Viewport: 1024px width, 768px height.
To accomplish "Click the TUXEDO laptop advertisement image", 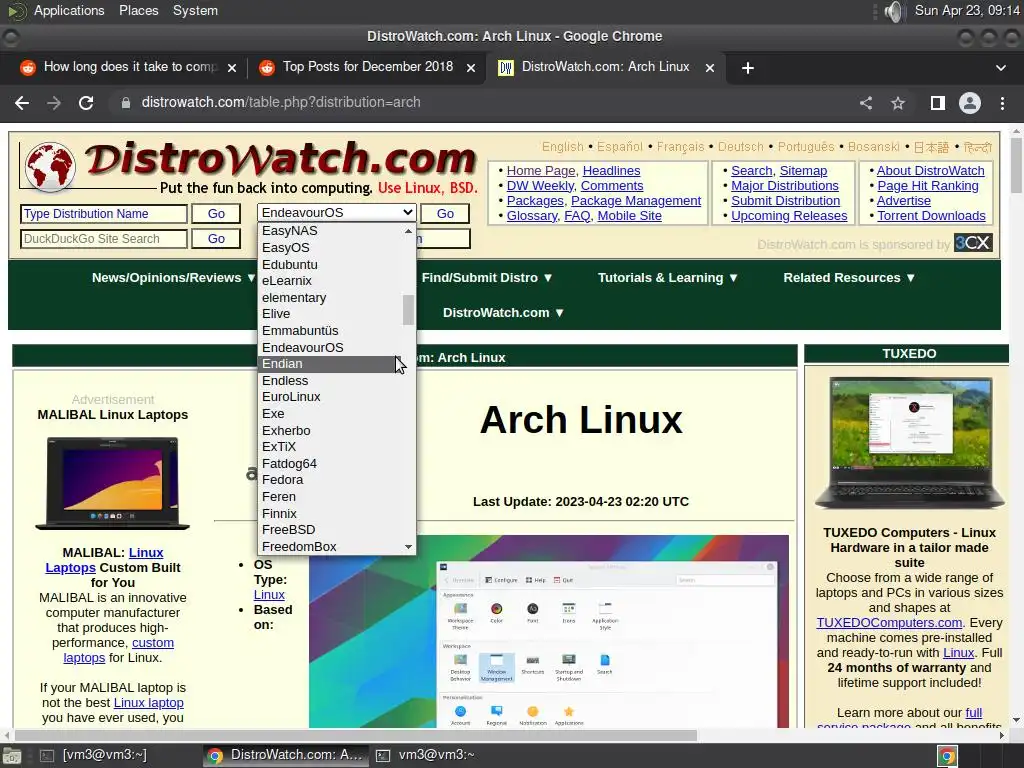I will [909, 443].
